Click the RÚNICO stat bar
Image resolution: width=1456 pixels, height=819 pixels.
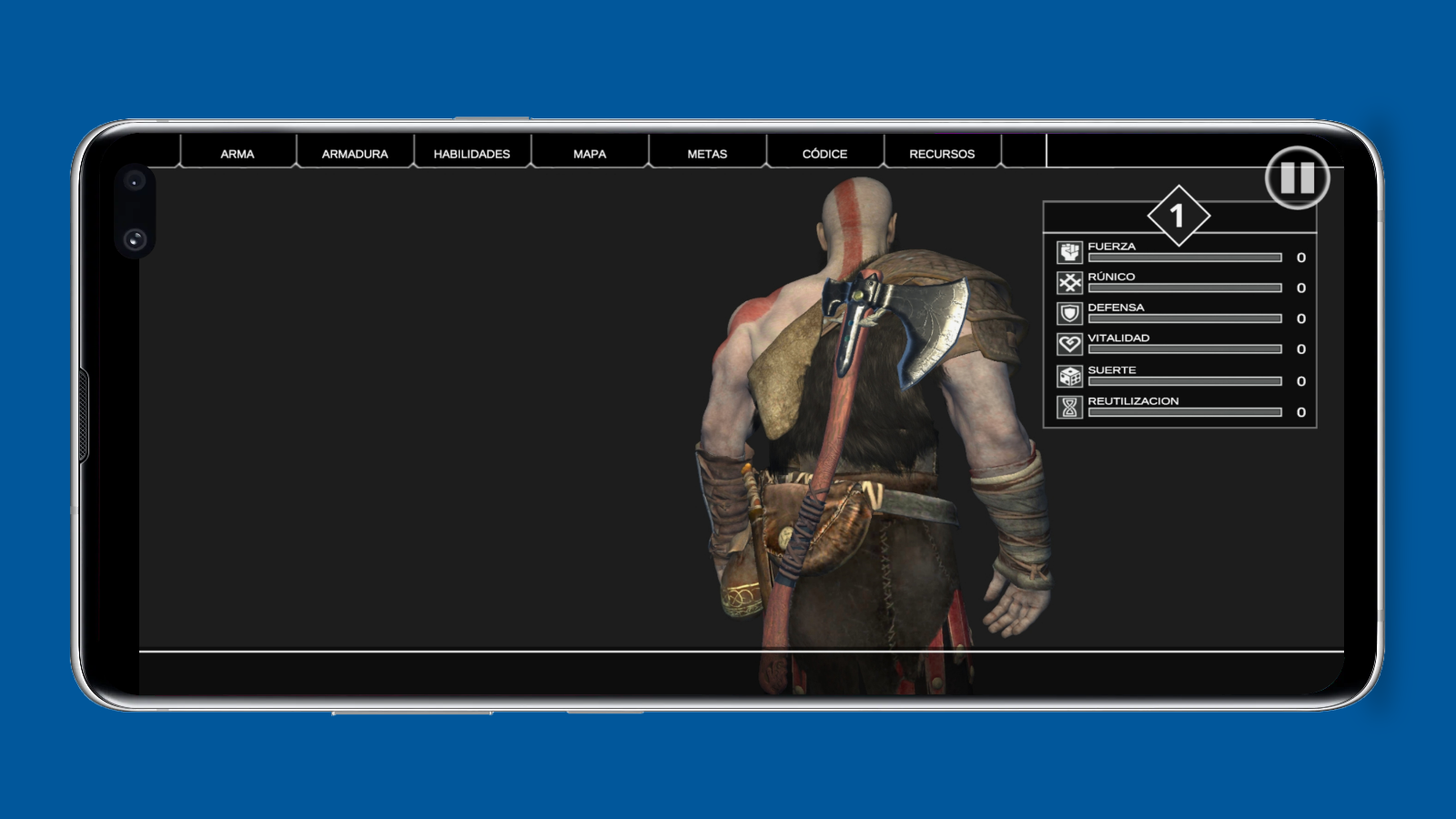click(x=1185, y=288)
